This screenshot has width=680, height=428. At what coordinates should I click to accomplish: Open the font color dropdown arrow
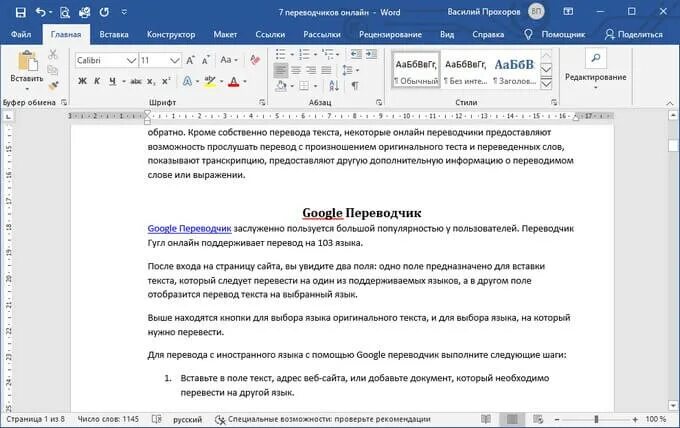click(245, 82)
